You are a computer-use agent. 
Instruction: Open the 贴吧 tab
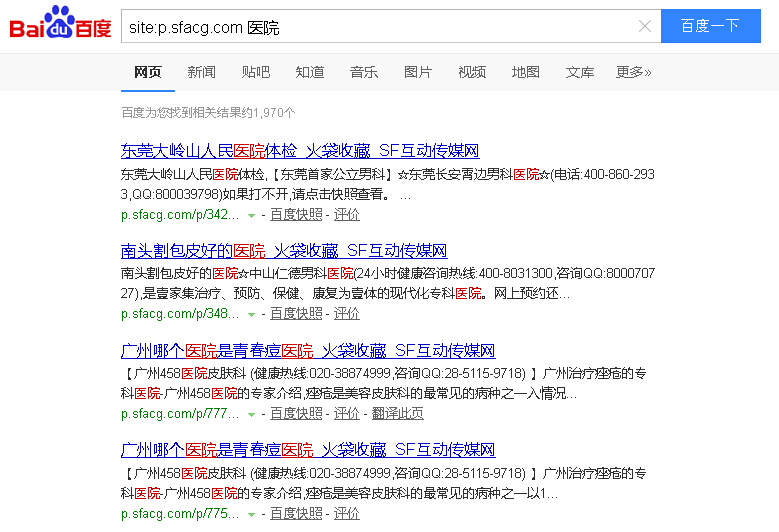pyautogui.click(x=256, y=72)
